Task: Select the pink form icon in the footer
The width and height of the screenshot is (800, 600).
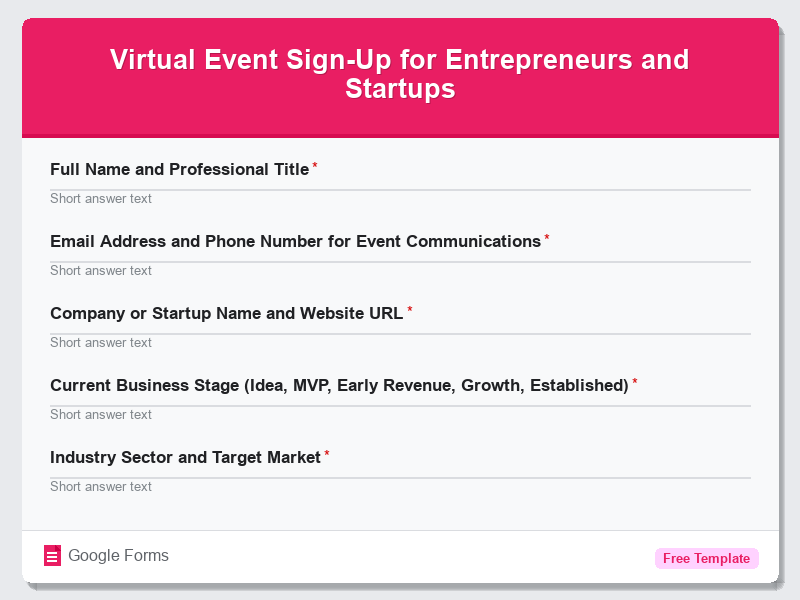Action: tap(52, 555)
